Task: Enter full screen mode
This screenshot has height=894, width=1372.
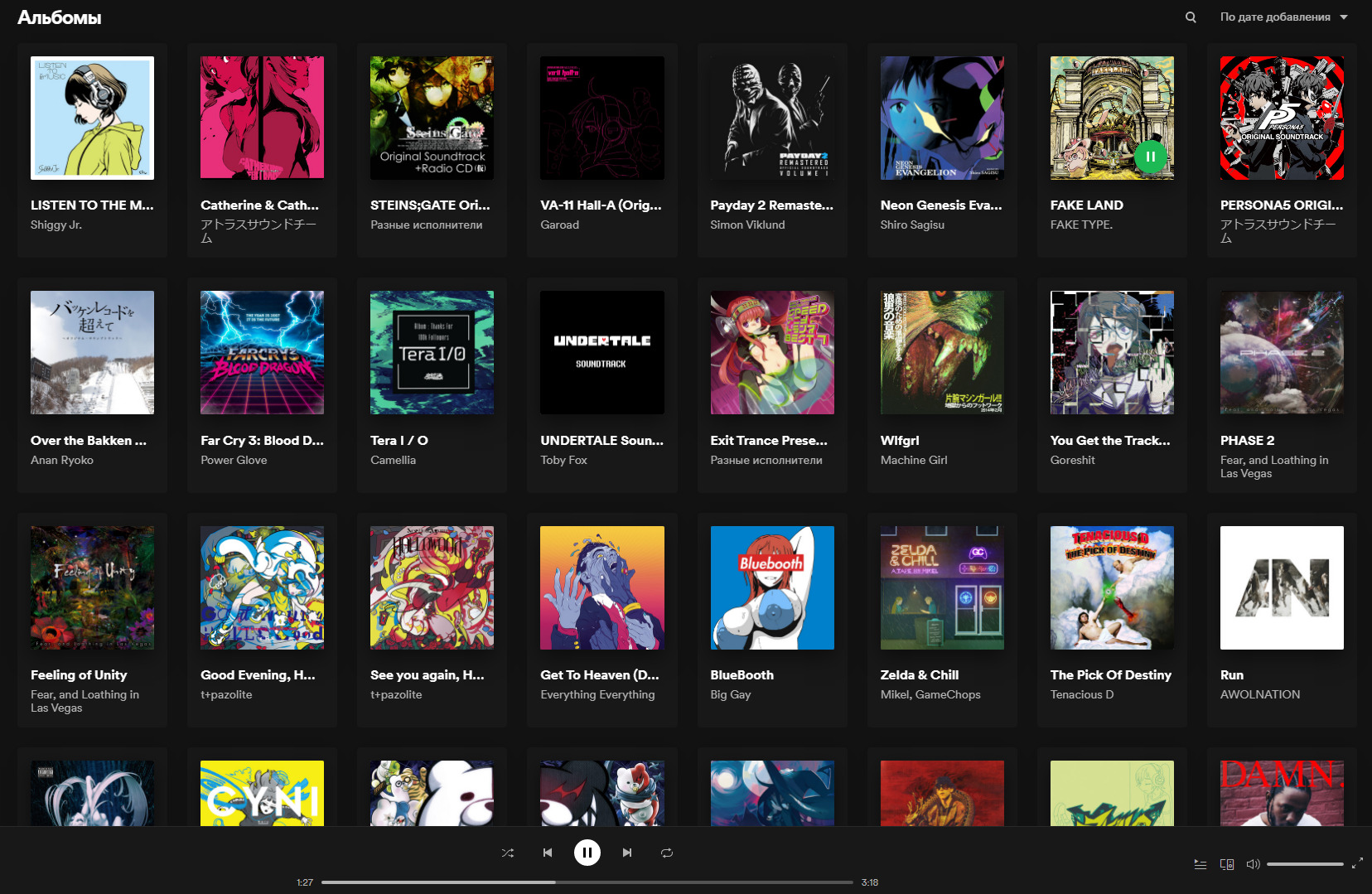Action: 1357,863
